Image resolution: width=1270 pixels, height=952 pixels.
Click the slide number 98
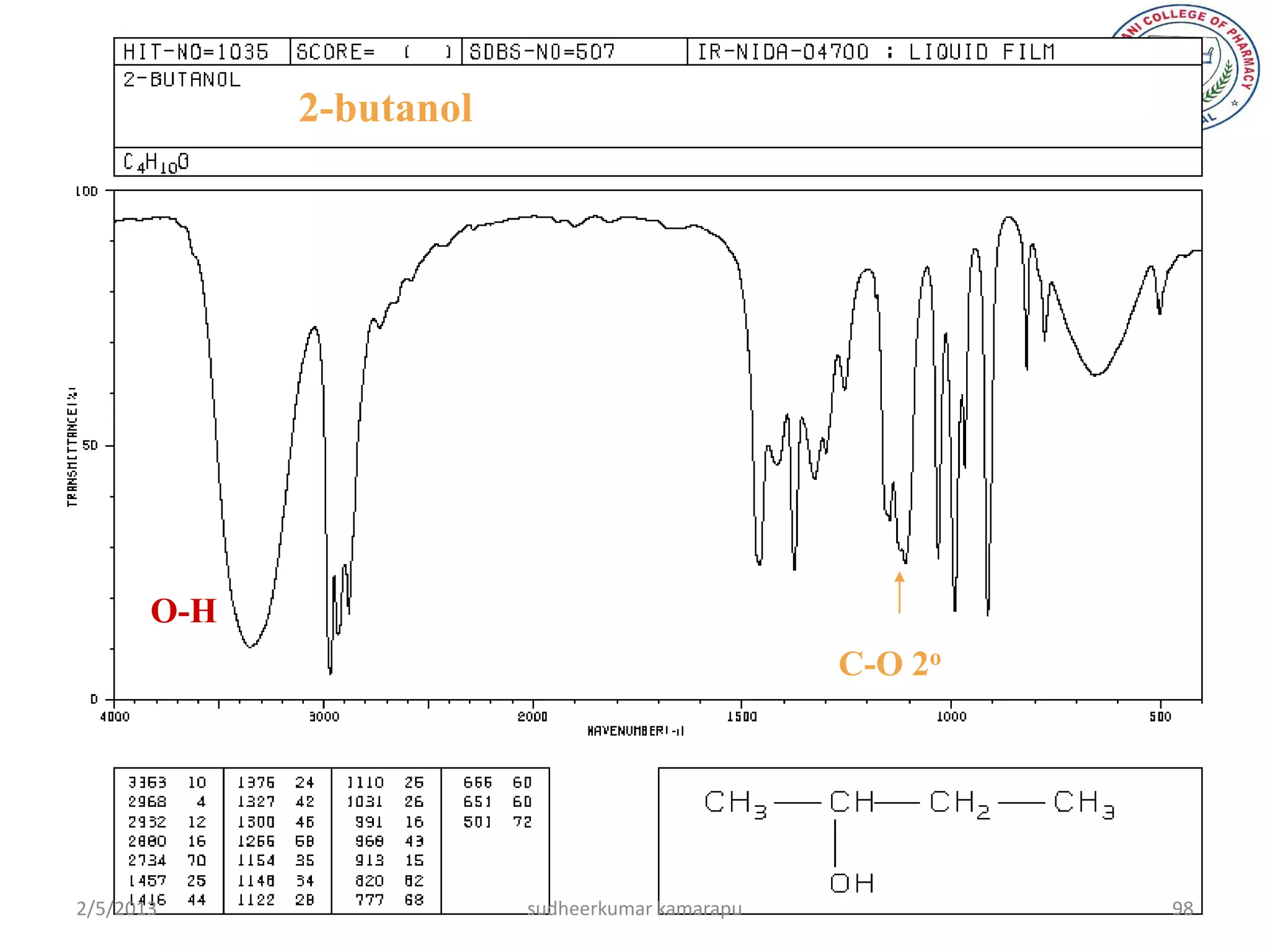click(x=1182, y=908)
